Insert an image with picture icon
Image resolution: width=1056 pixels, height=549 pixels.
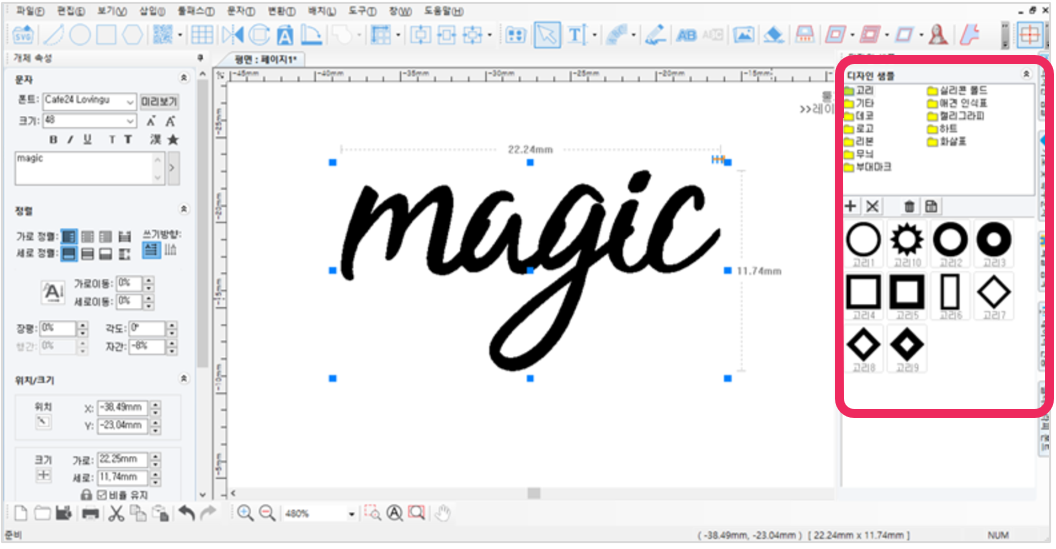point(744,34)
